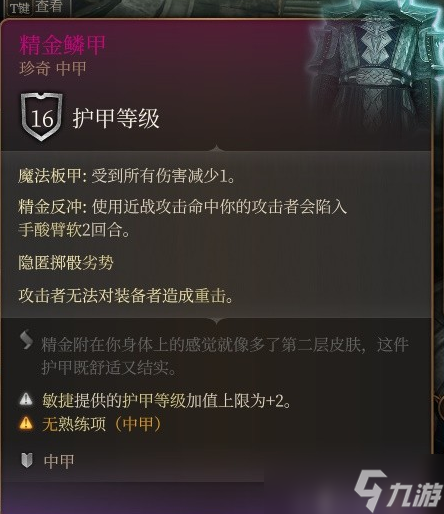Click the item title 精金鳞甲
Viewport: 444px width, 514px height.
(x=62, y=45)
